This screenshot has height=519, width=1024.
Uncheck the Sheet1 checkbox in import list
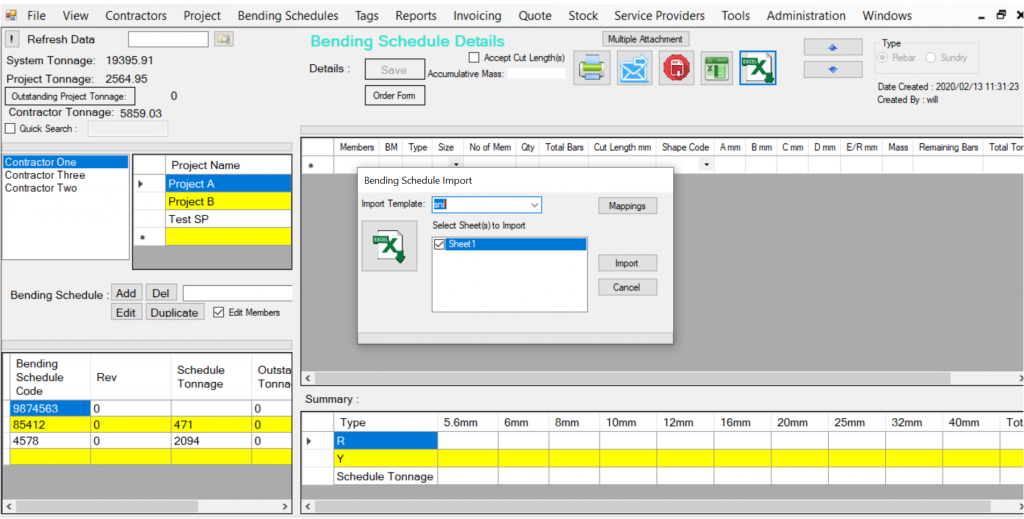coord(440,244)
